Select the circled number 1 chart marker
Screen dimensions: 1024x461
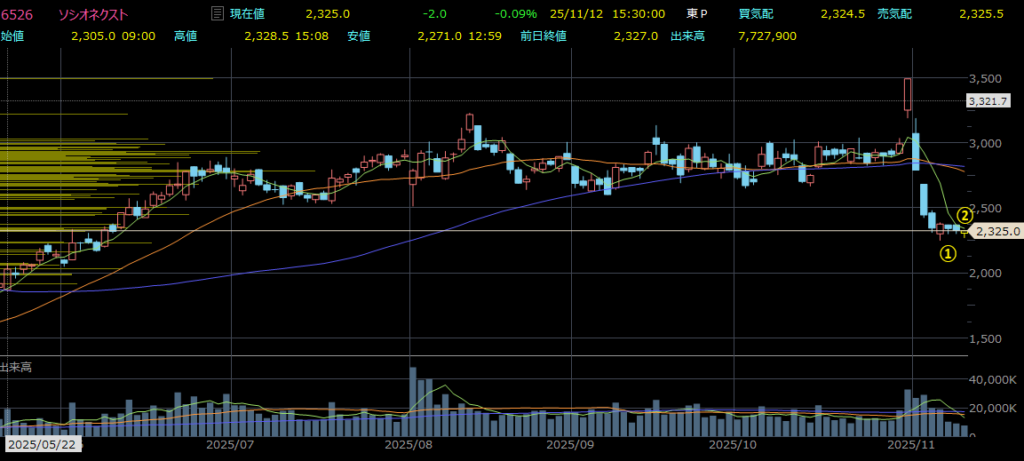(x=947, y=254)
